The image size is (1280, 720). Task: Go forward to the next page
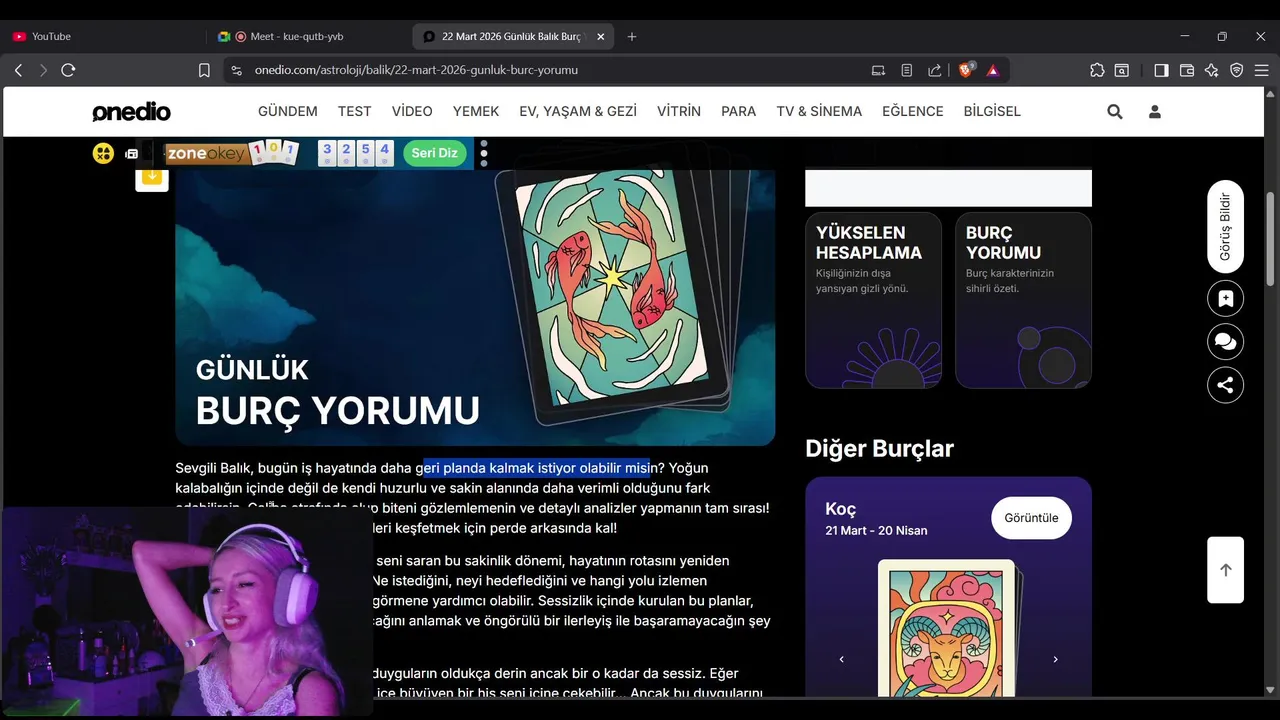(x=43, y=70)
